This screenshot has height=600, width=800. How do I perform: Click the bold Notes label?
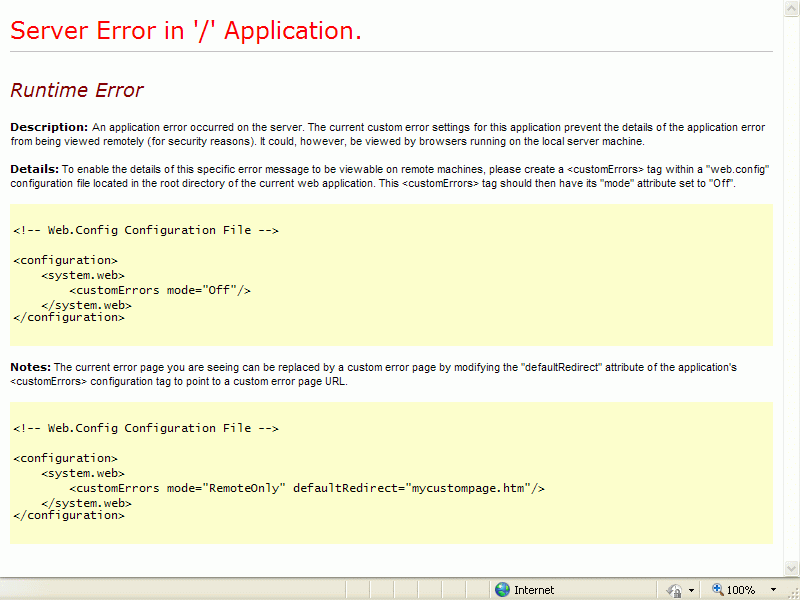pos(30,367)
